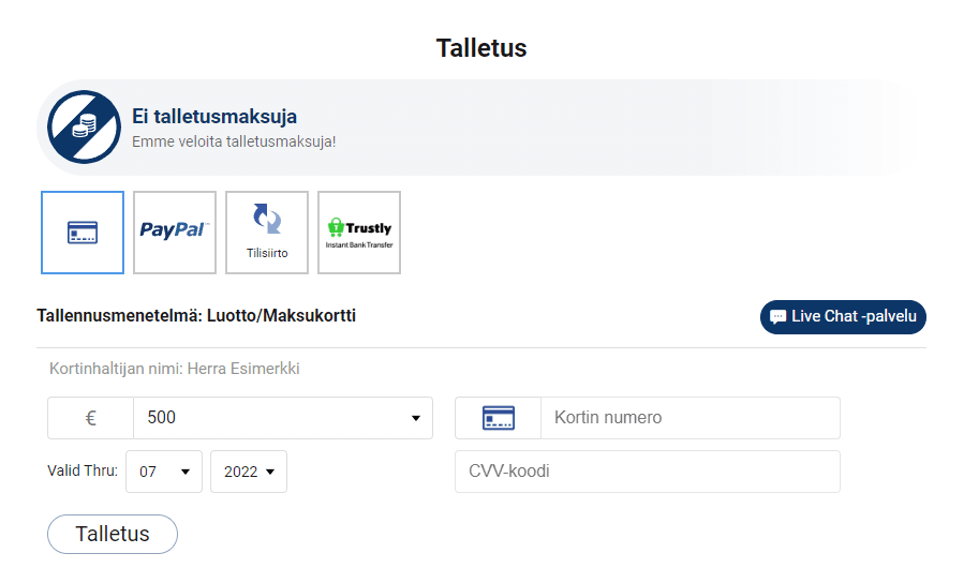The width and height of the screenshot is (964, 568).
Task: Select the Tilisiirto bank transfer option
Action: click(x=267, y=233)
